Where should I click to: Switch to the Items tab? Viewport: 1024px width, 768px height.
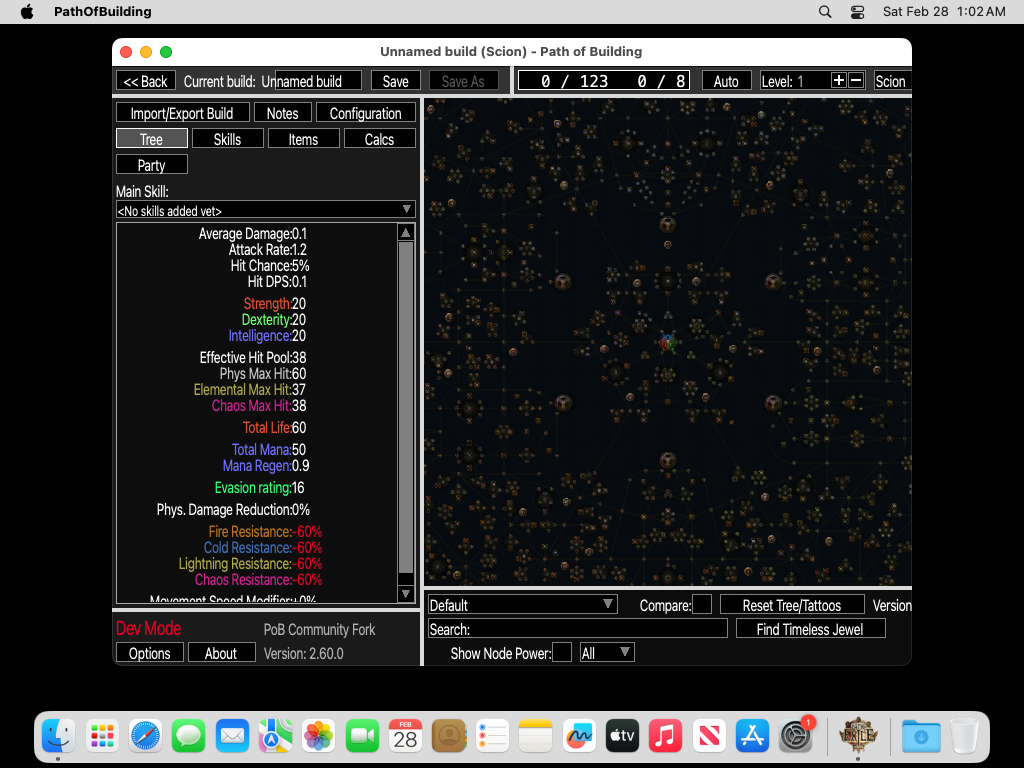point(304,139)
